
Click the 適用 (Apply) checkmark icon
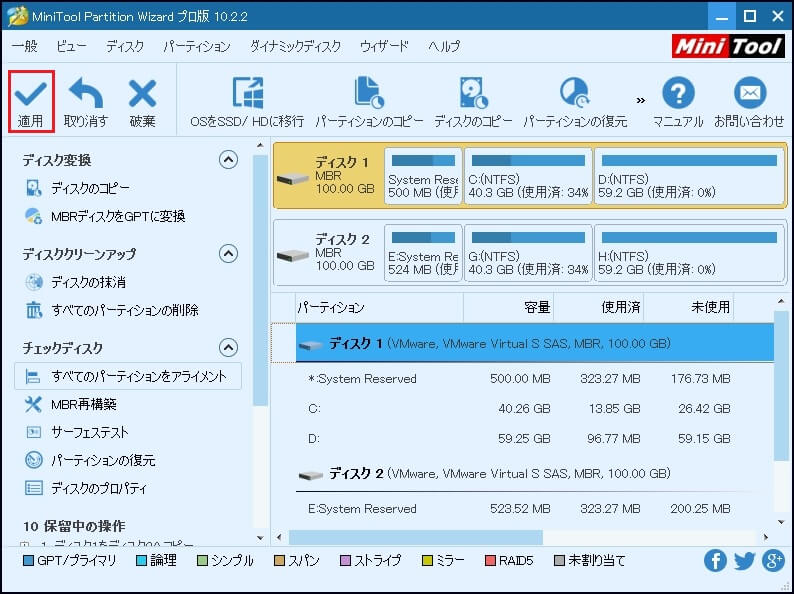(x=31, y=93)
